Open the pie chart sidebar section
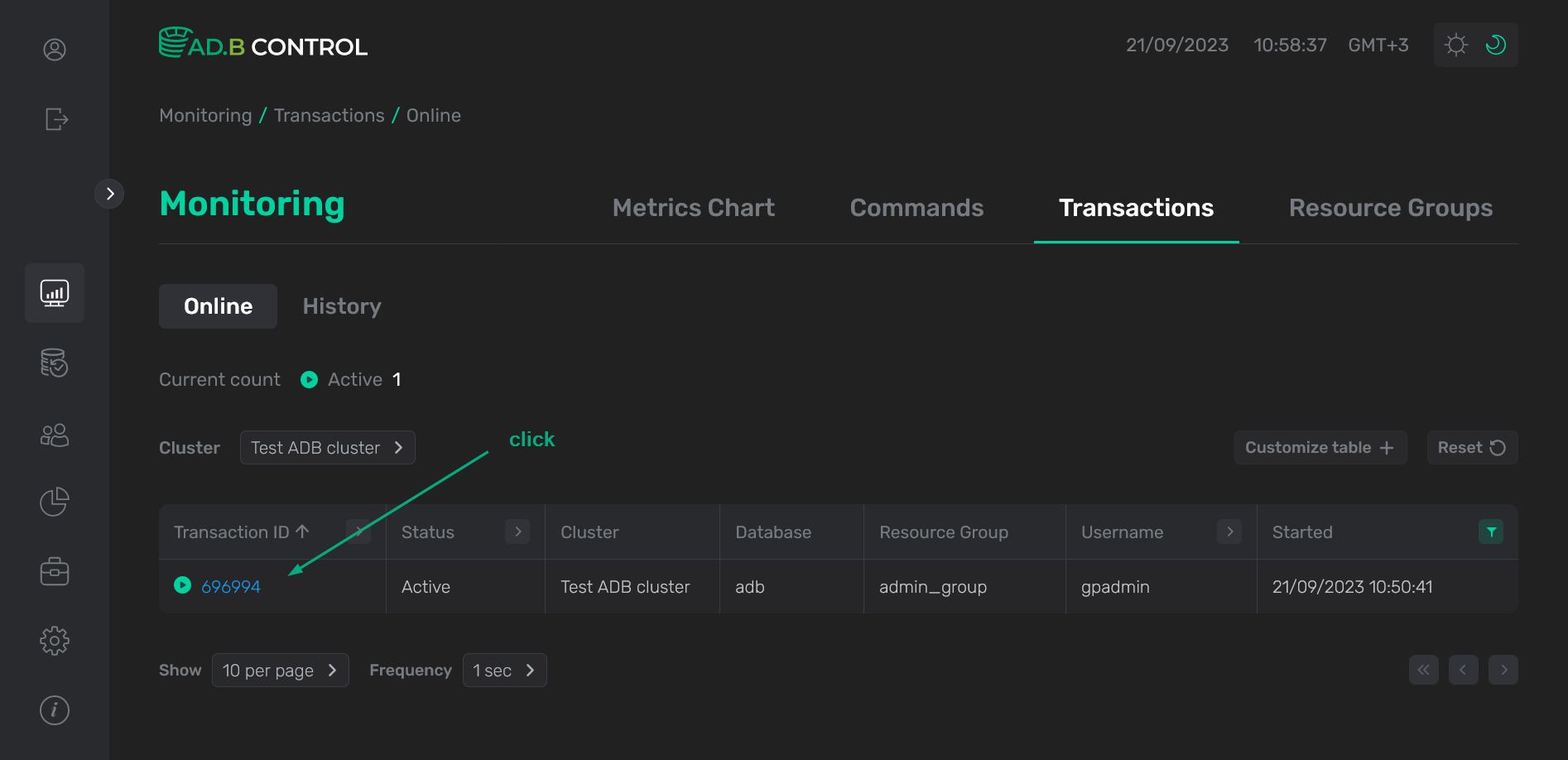This screenshot has width=1568, height=760. tap(54, 501)
